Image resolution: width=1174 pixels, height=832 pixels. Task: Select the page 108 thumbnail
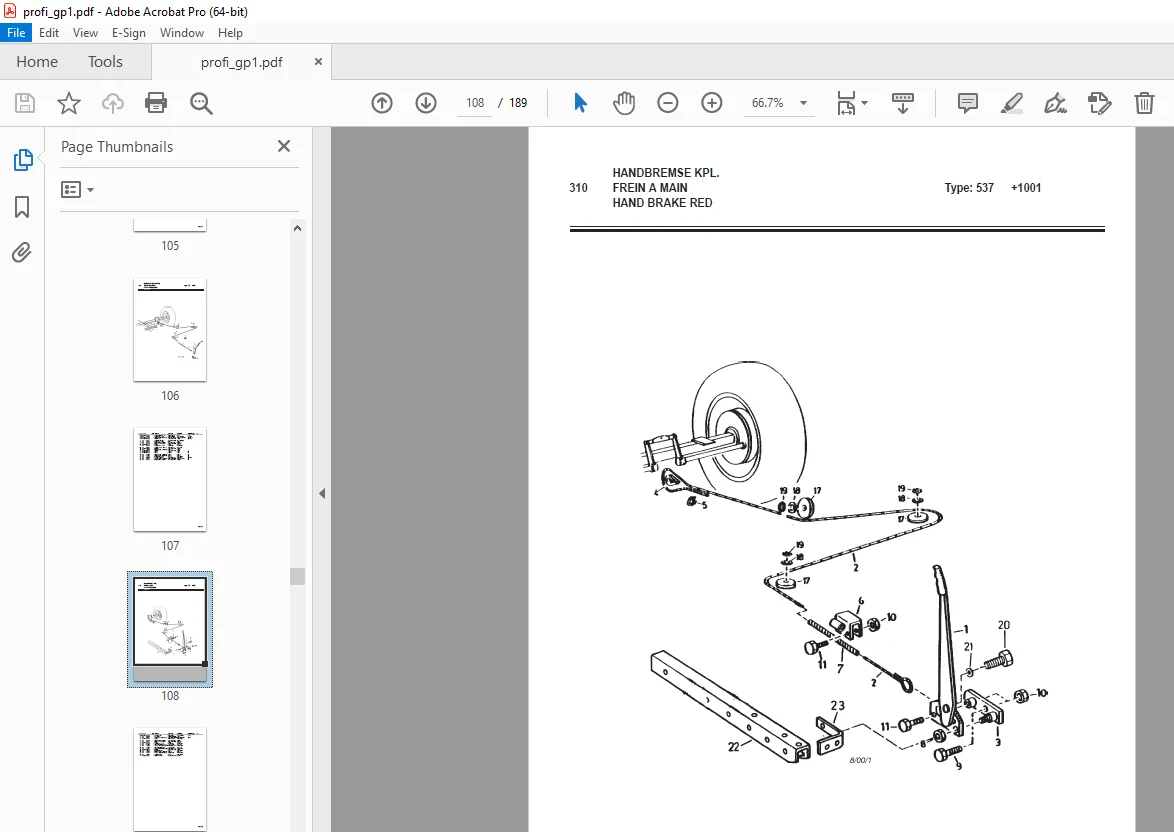tap(170, 629)
